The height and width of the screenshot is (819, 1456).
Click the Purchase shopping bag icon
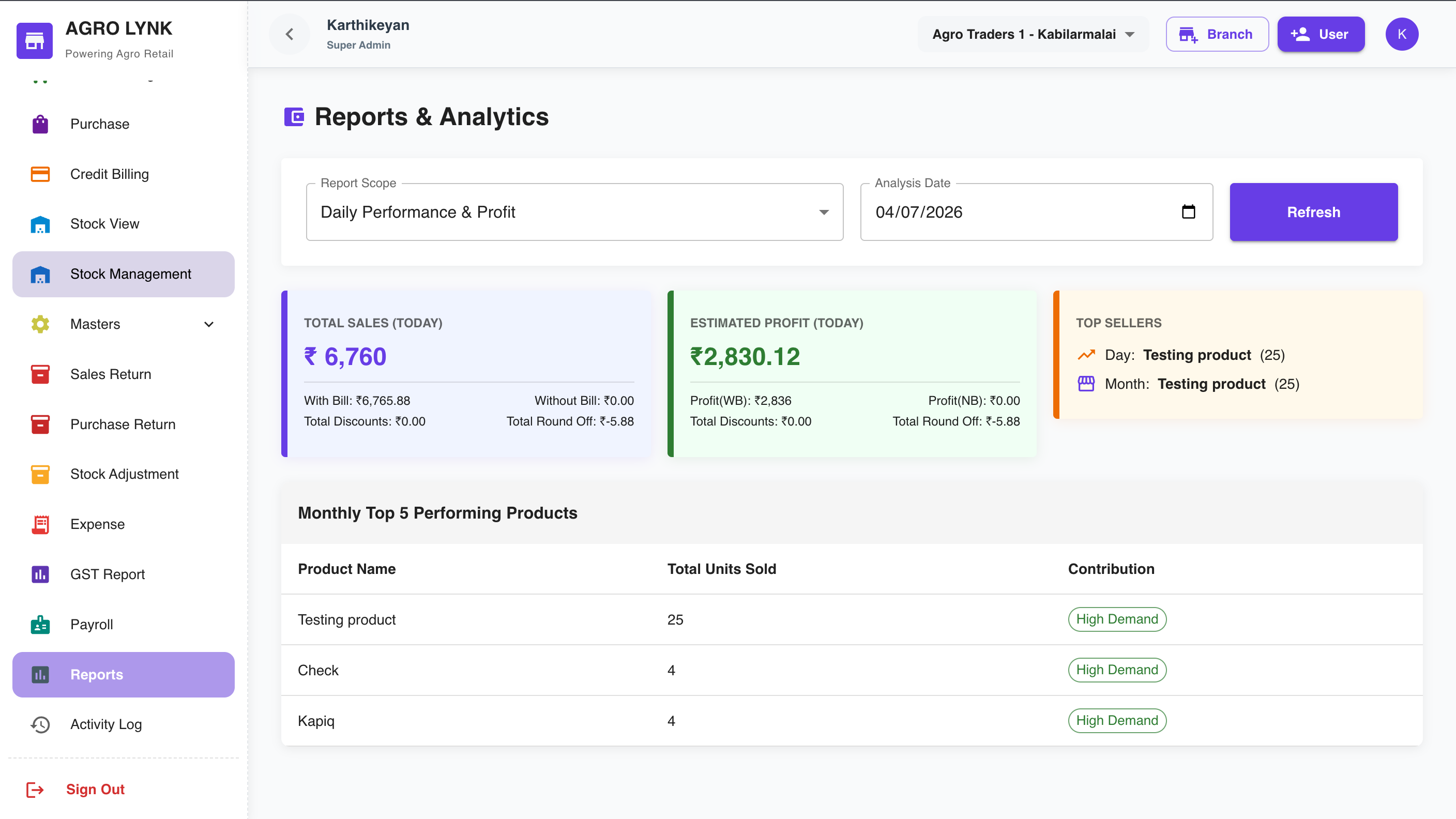[40, 124]
